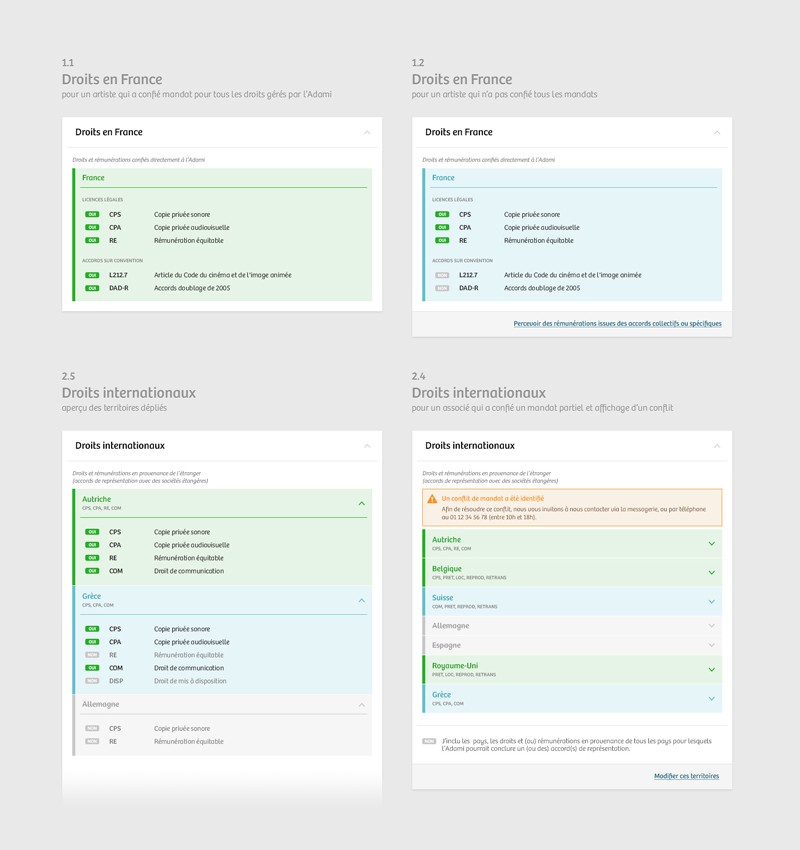Collapse the expanded Allemagne section chevron

362,705
